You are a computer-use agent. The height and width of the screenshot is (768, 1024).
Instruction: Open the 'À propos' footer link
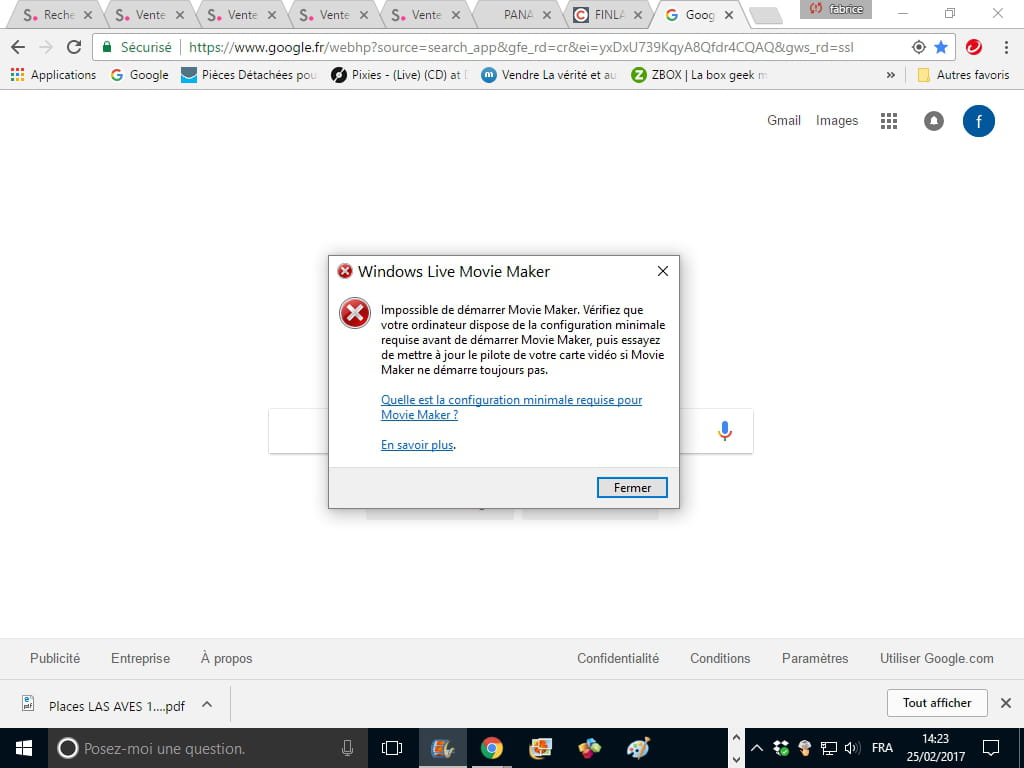pos(226,658)
